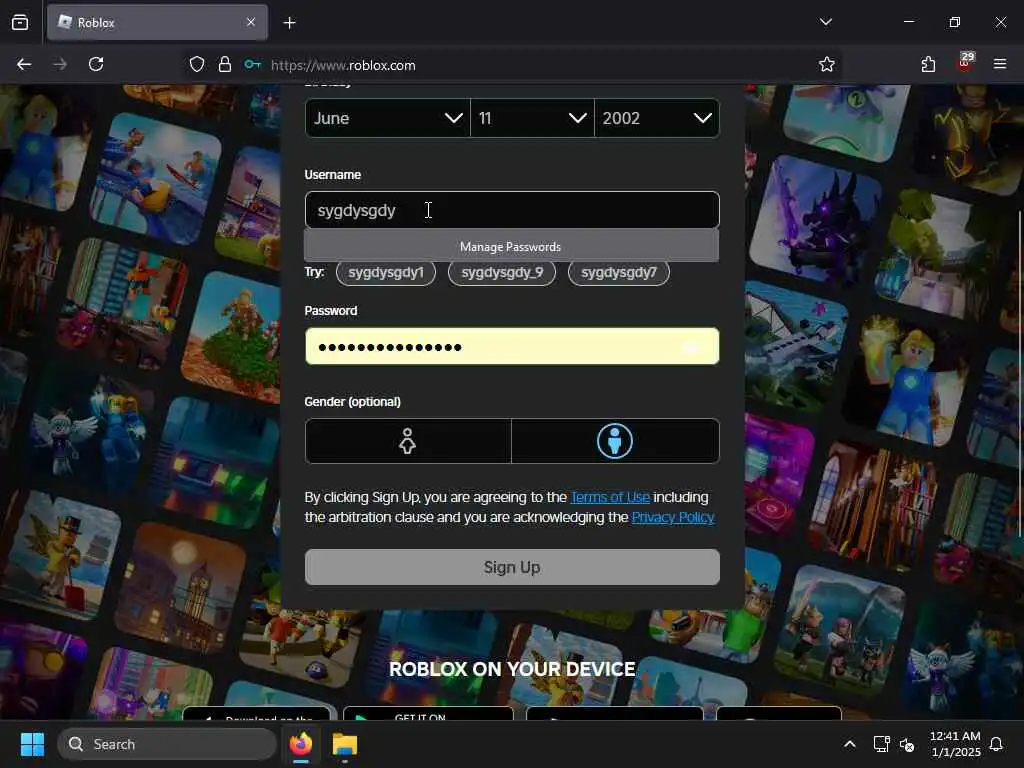Click the page vertical scrollbar

click(1019, 376)
